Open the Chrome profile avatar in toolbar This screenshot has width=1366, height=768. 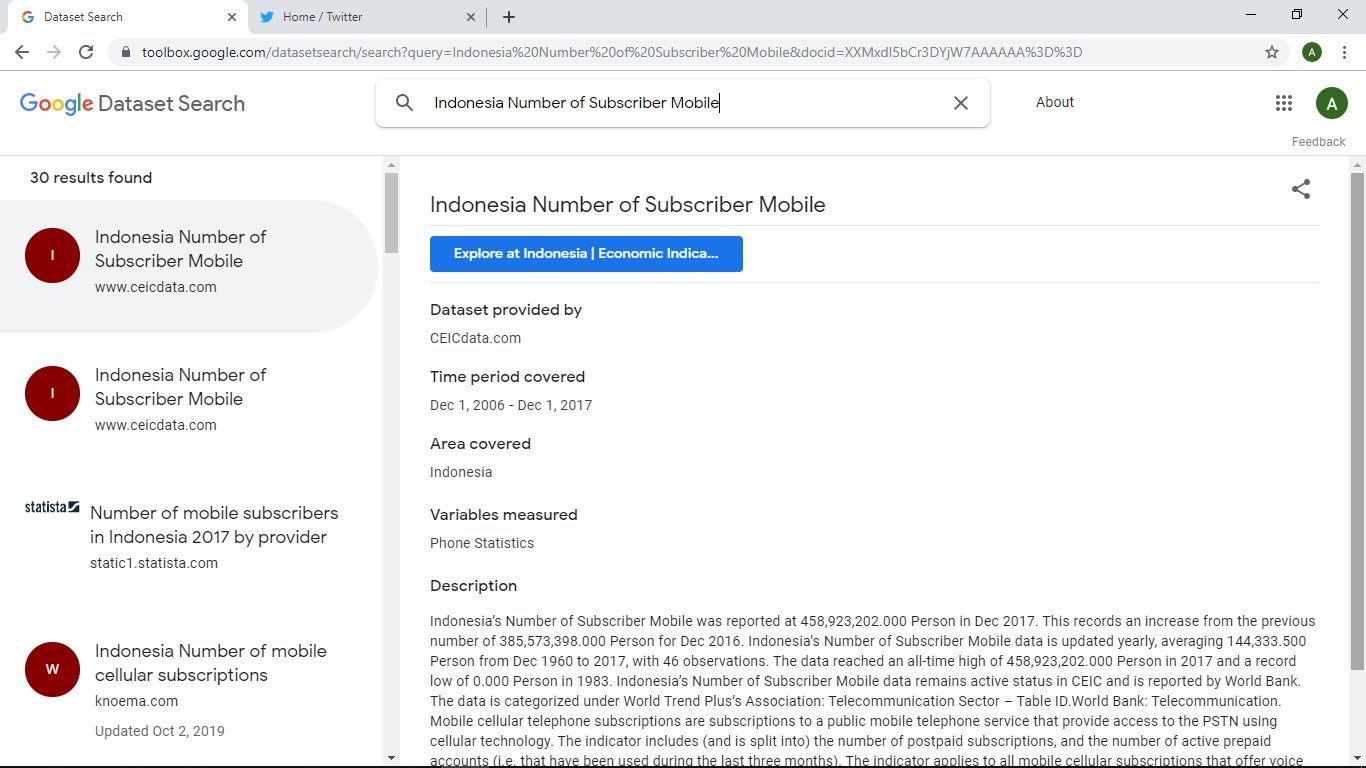click(1312, 52)
